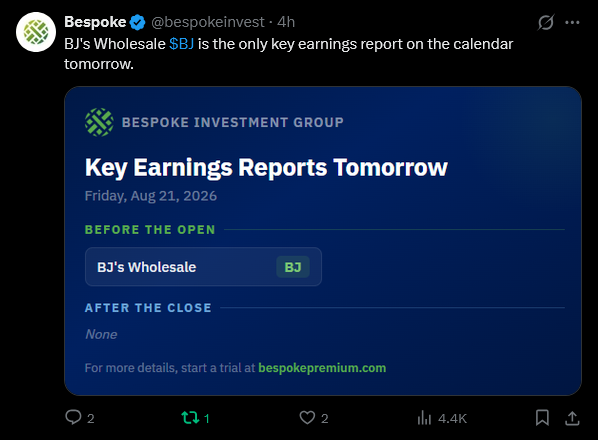
Task: Open the Bespoke profile avatar
Action: 36,32
